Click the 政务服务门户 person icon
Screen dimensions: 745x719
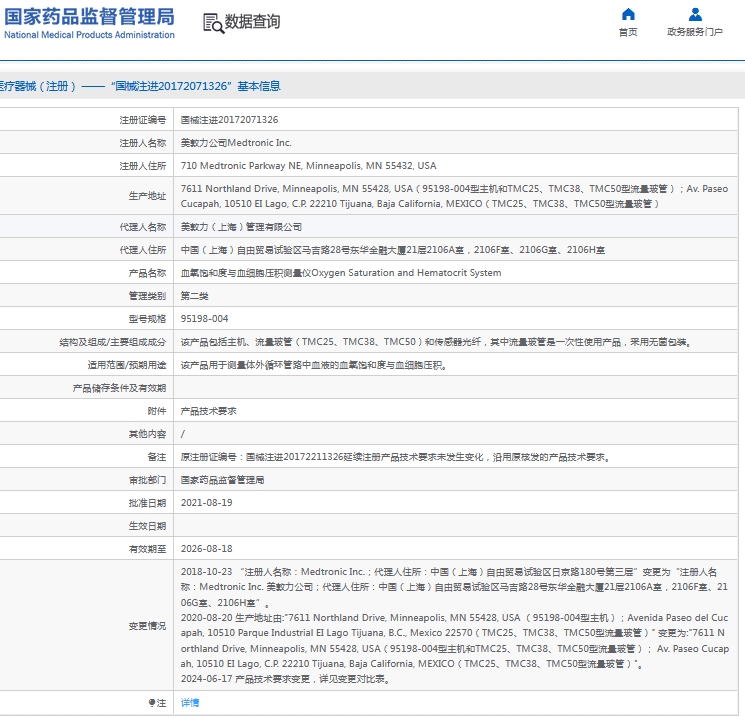click(695, 14)
